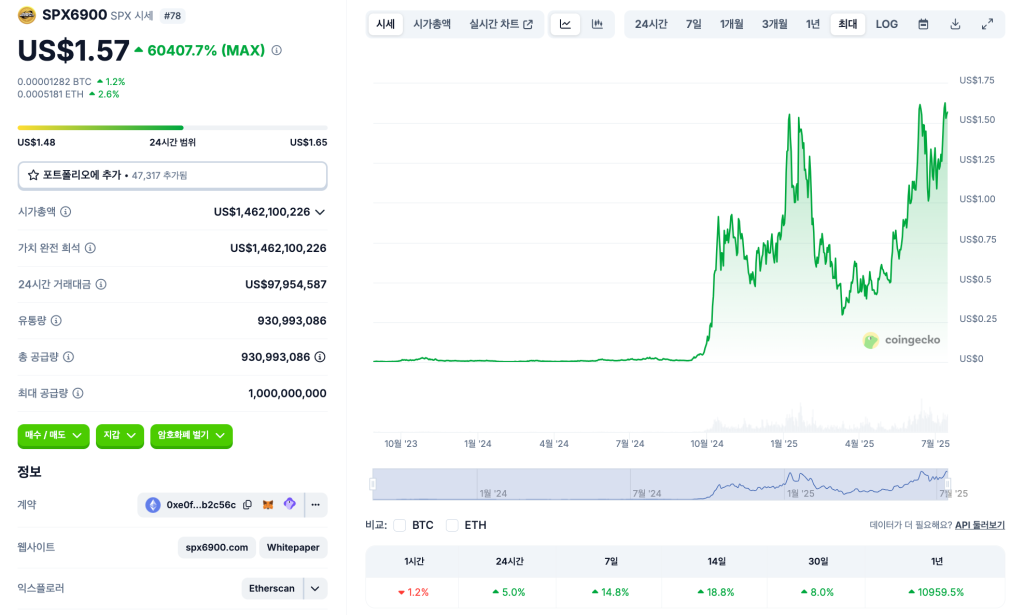Image resolution: width=1024 pixels, height=615 pixels.
Task: Enable the ETH comparison checkbox
Action: (x=452, y=525)
